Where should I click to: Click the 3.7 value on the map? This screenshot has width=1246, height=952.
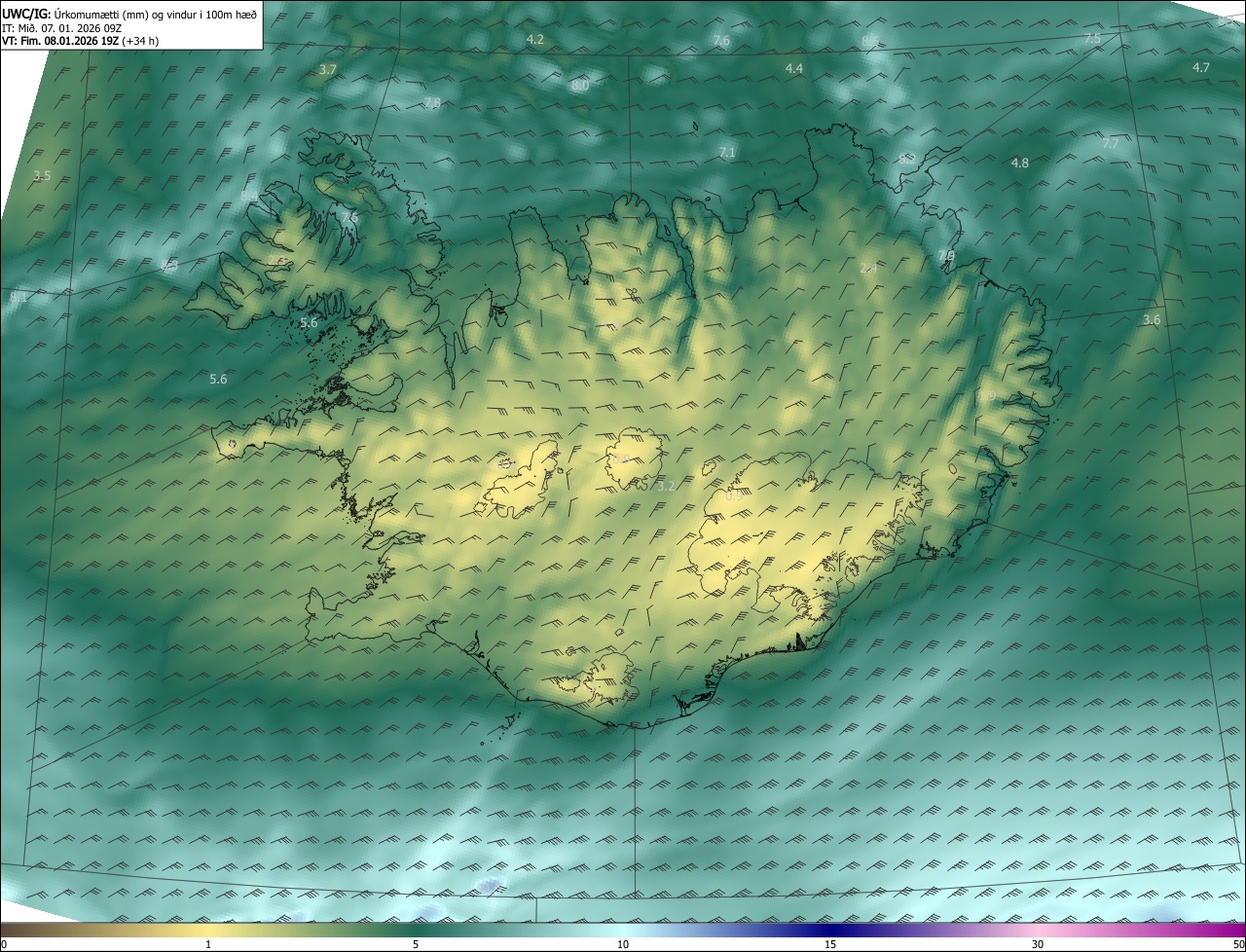click(328, 70)
